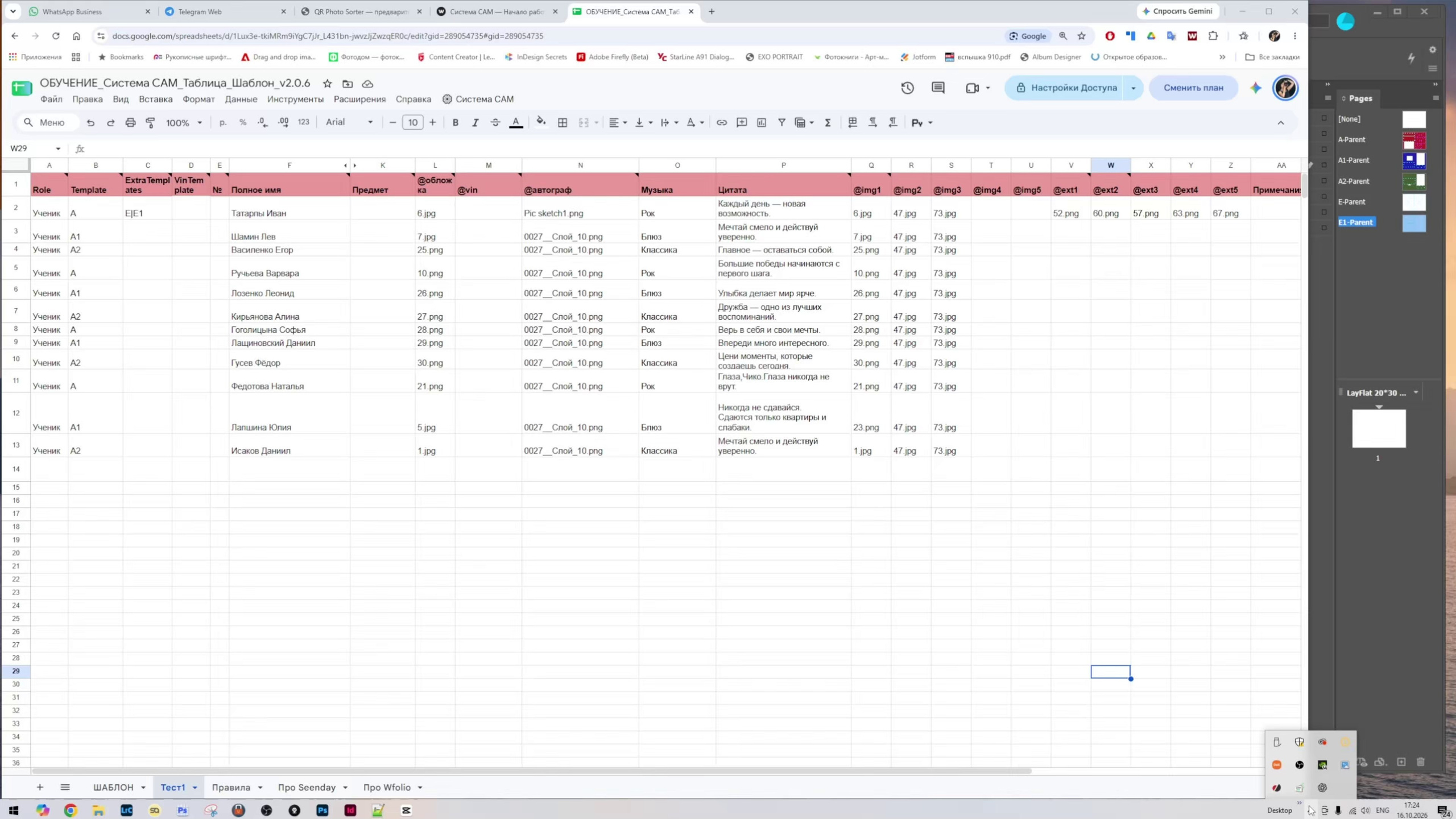Click the paint format roller icon
Screen dimensions: 1456x819
[x=151, y=122]
